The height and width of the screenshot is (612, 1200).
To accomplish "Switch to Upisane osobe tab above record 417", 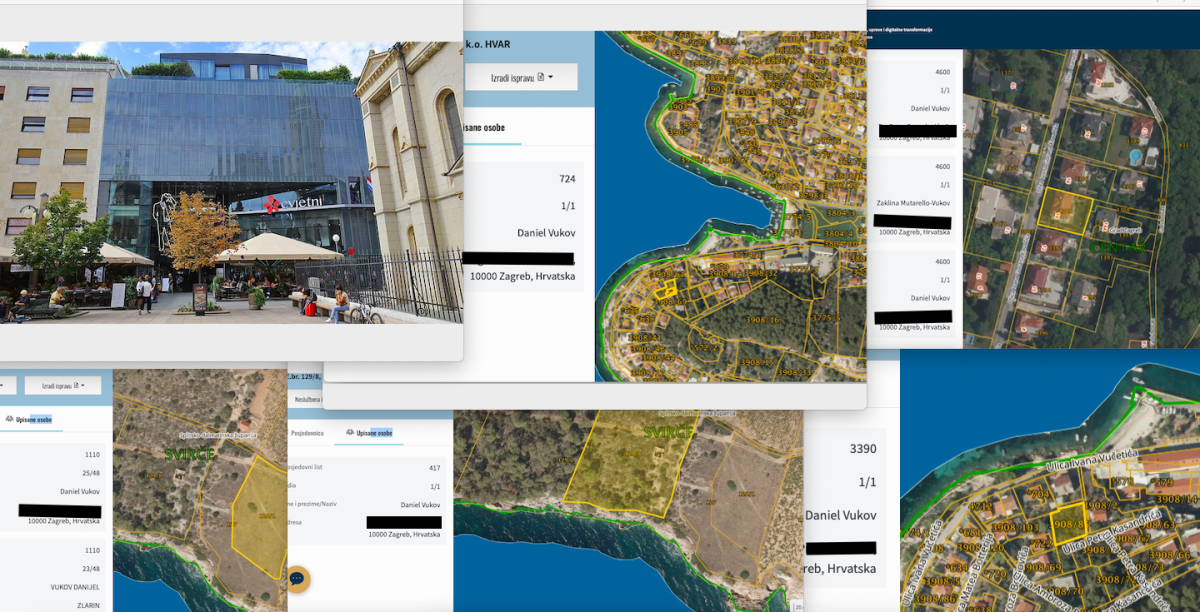I will pos(370,433).
